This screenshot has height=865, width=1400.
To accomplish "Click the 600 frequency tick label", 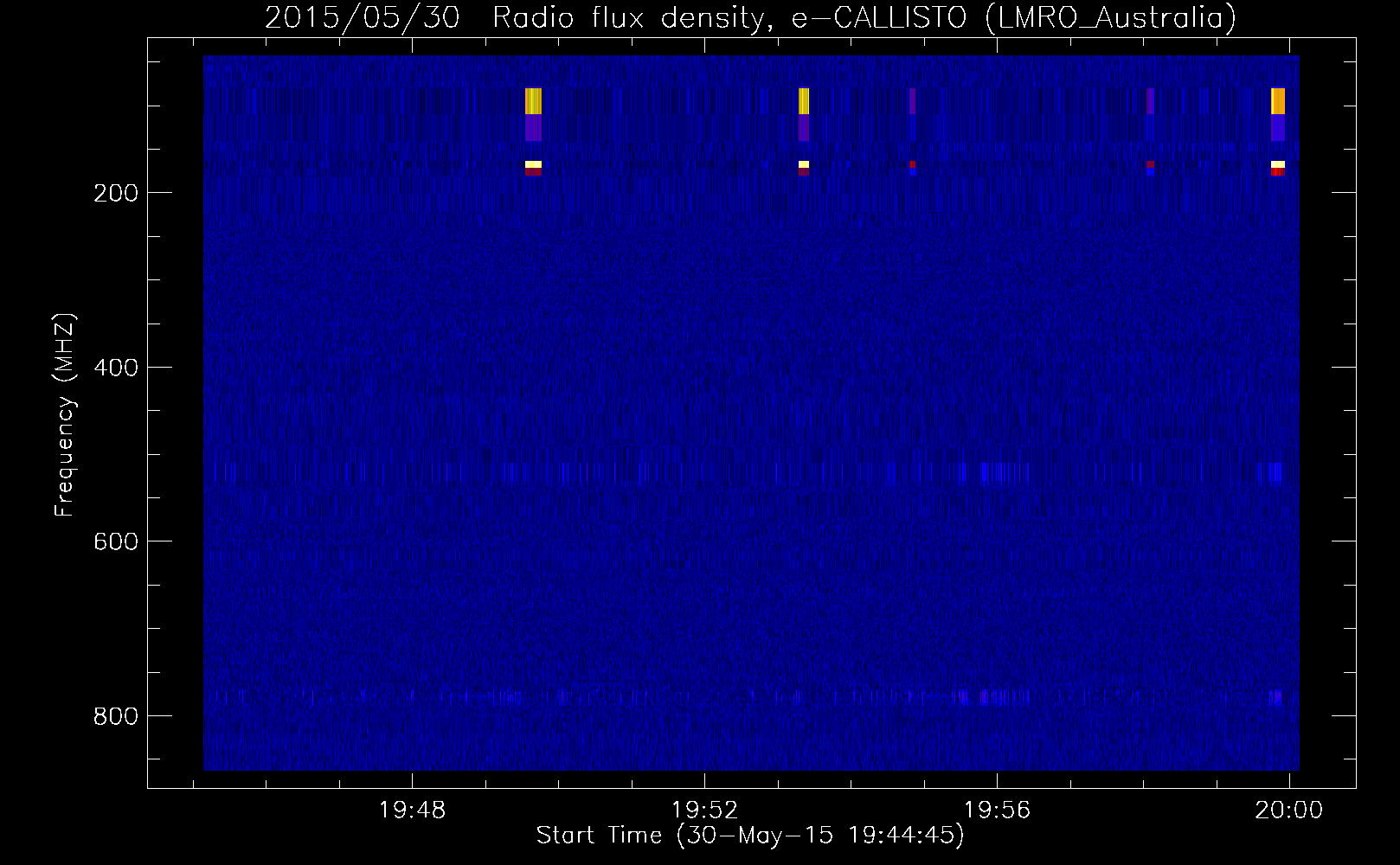I will coord(116,541).
